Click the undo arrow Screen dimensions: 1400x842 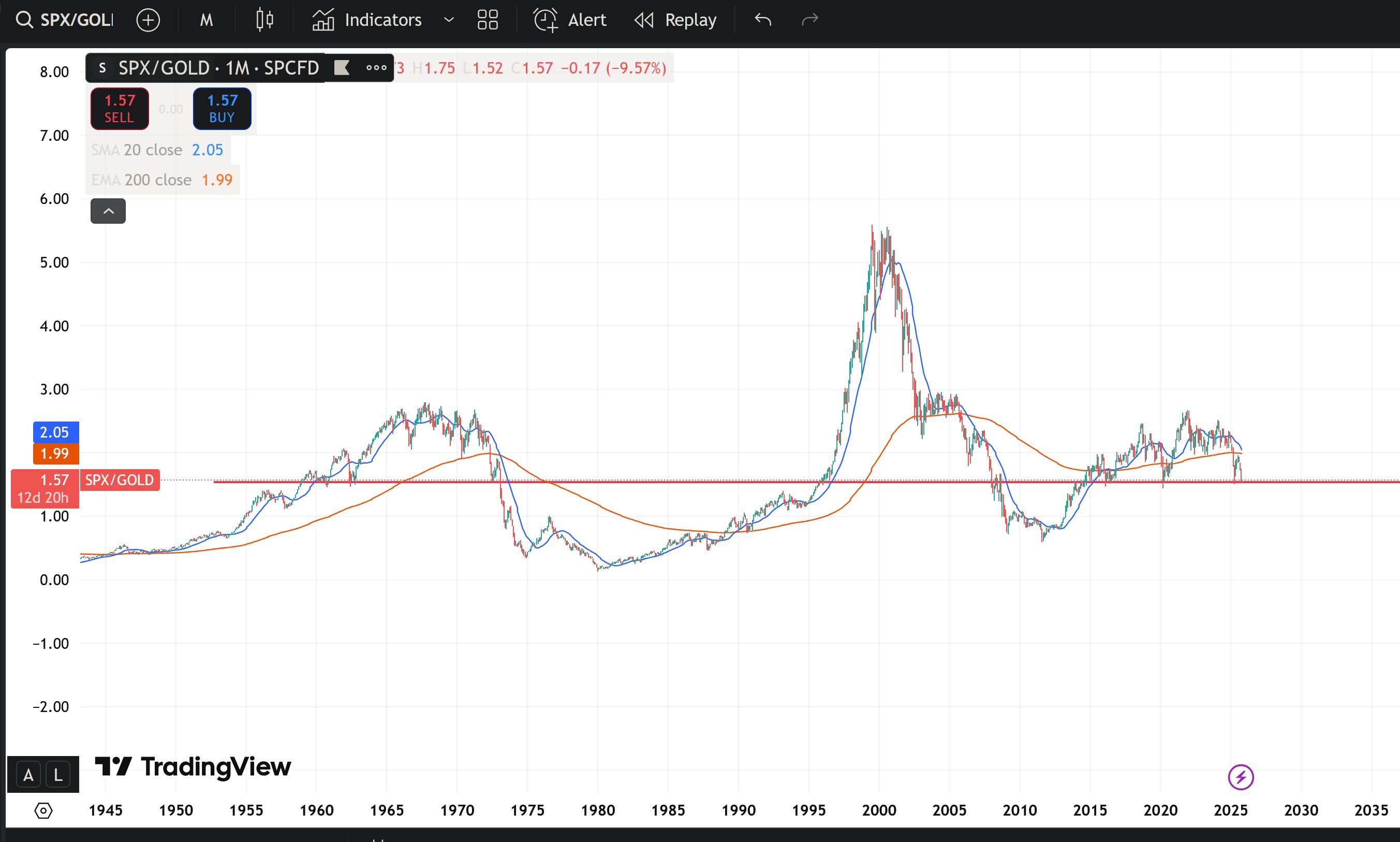763,20
